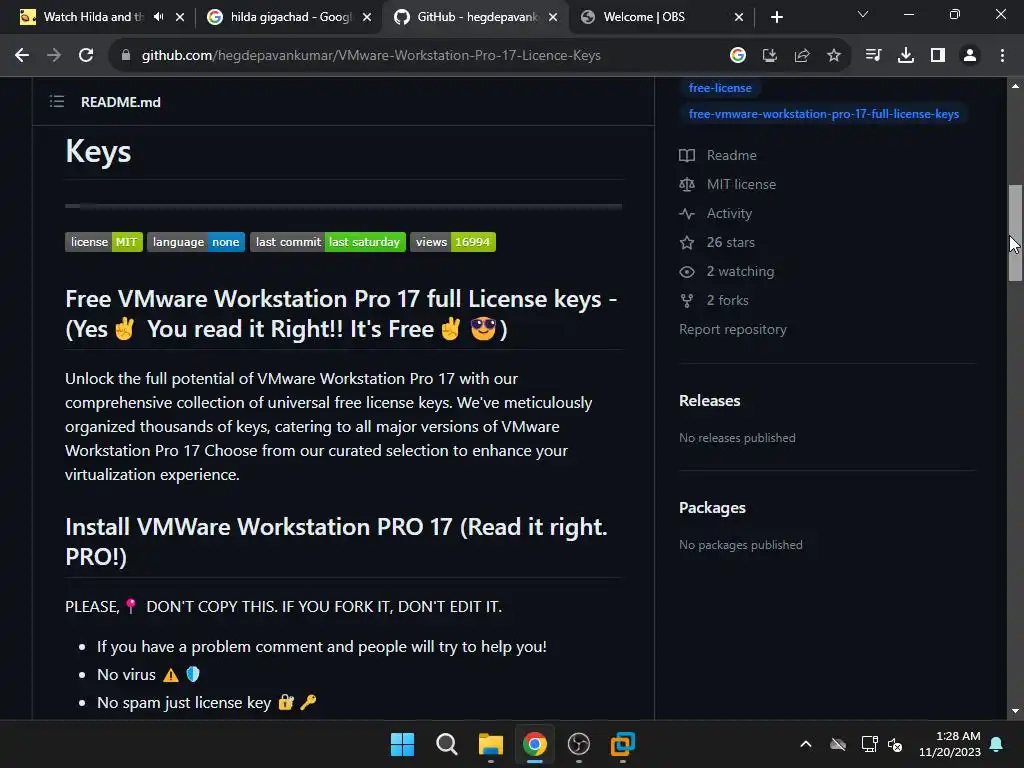Mute the Watch Hilda tab audio icon
1024x768 pixels.
pyautogui.click(x=159, y=17)
